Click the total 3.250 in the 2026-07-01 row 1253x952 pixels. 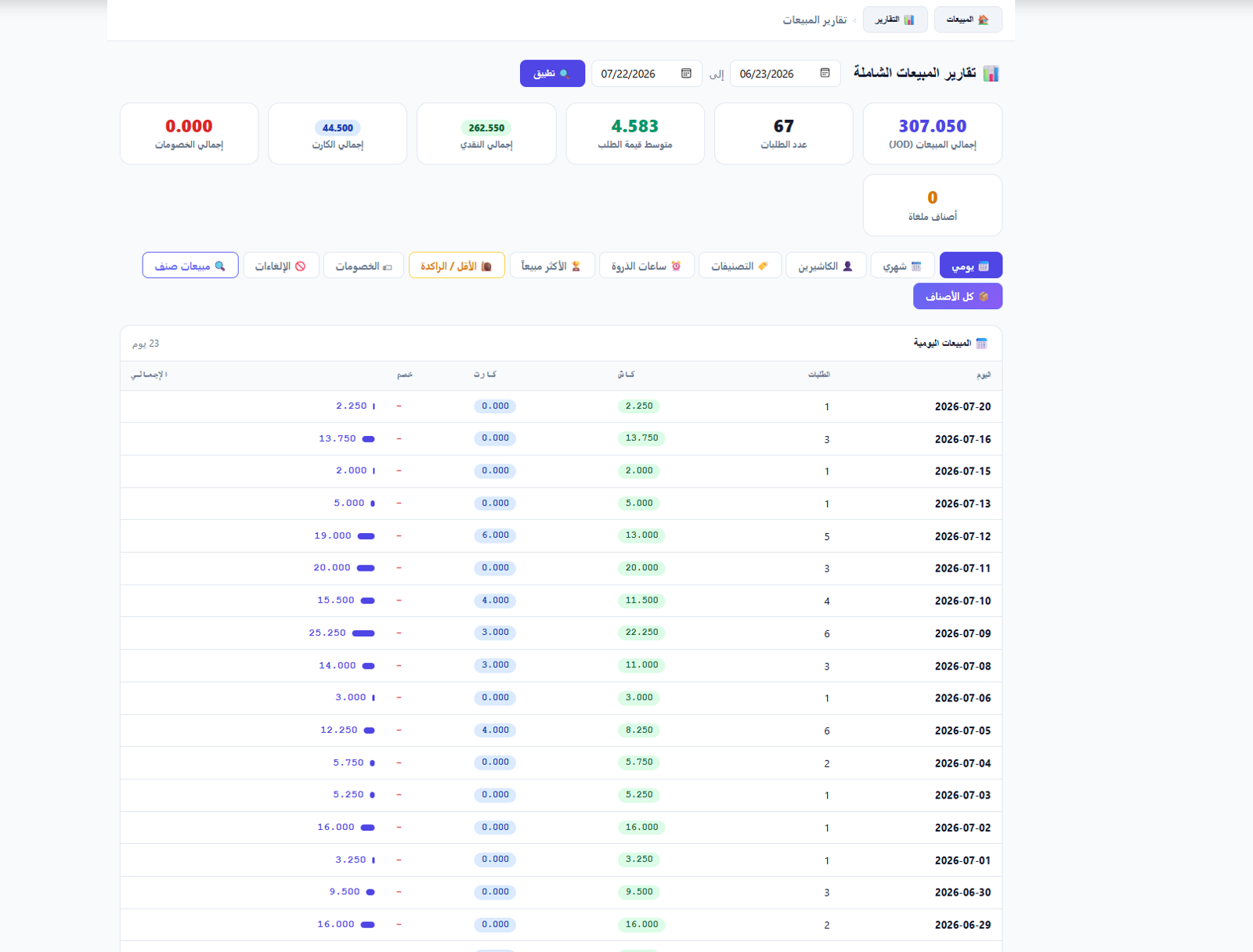click(351, 860)
